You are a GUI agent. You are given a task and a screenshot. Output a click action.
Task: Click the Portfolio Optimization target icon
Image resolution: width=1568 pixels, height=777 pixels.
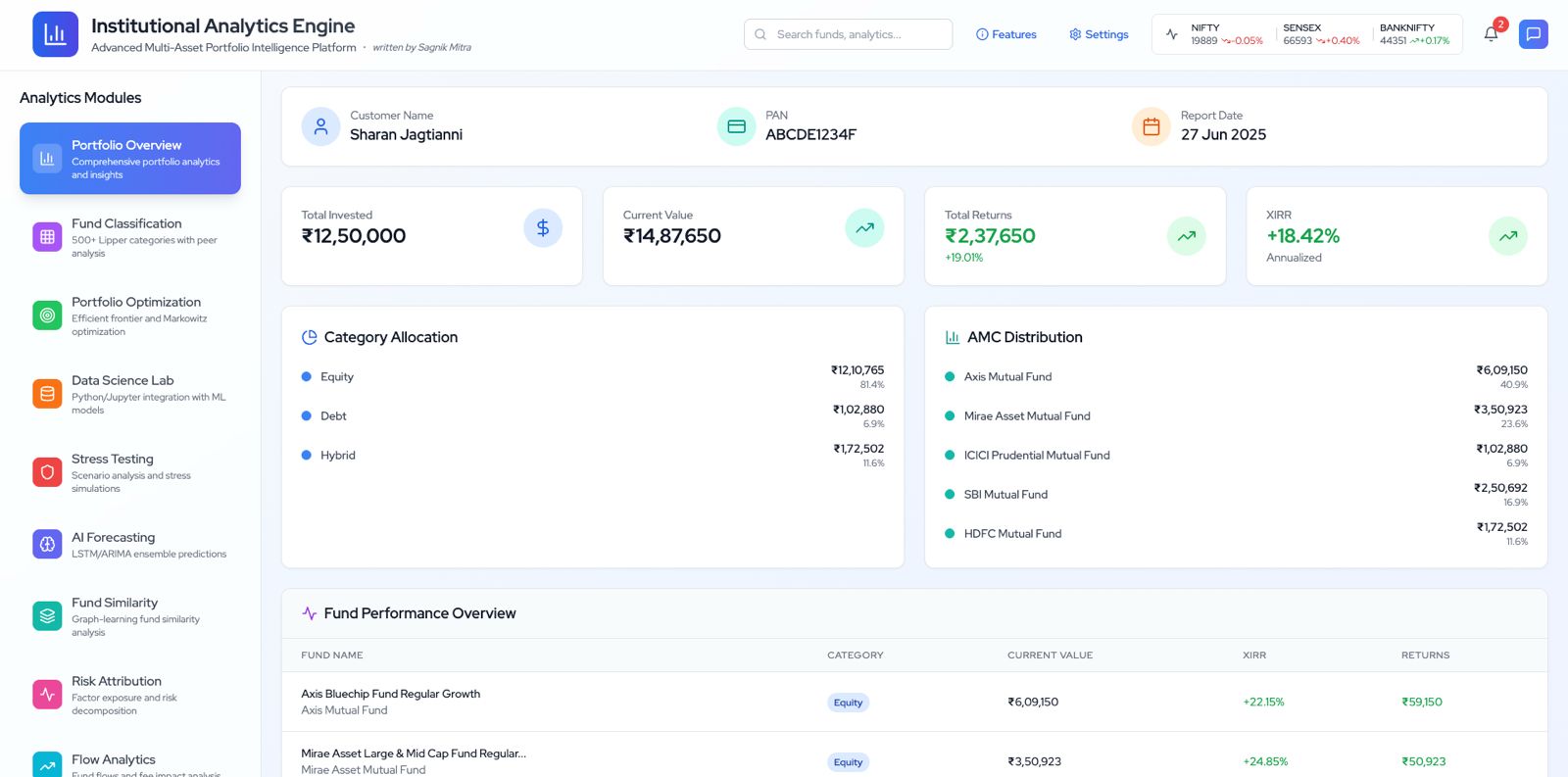click(47, 316)
